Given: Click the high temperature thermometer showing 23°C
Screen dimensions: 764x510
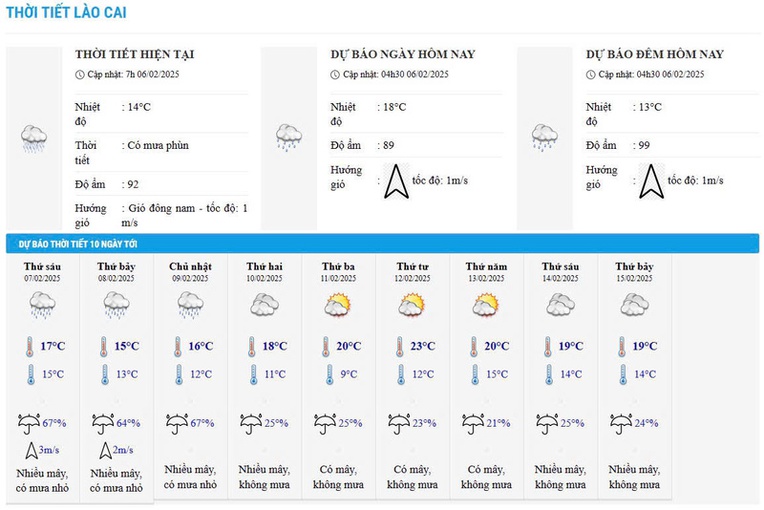Looking at the screenshot, I should (x=400, y=347).
